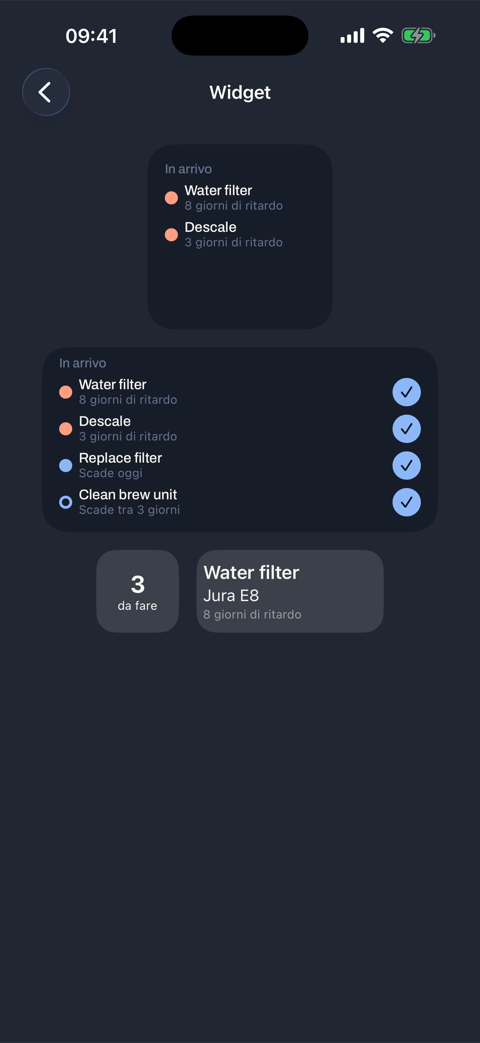Viewport: 480px width, 1043px height.
Task: Tap orange dot beside Water filter in medium widget
Action: [66, 392]
